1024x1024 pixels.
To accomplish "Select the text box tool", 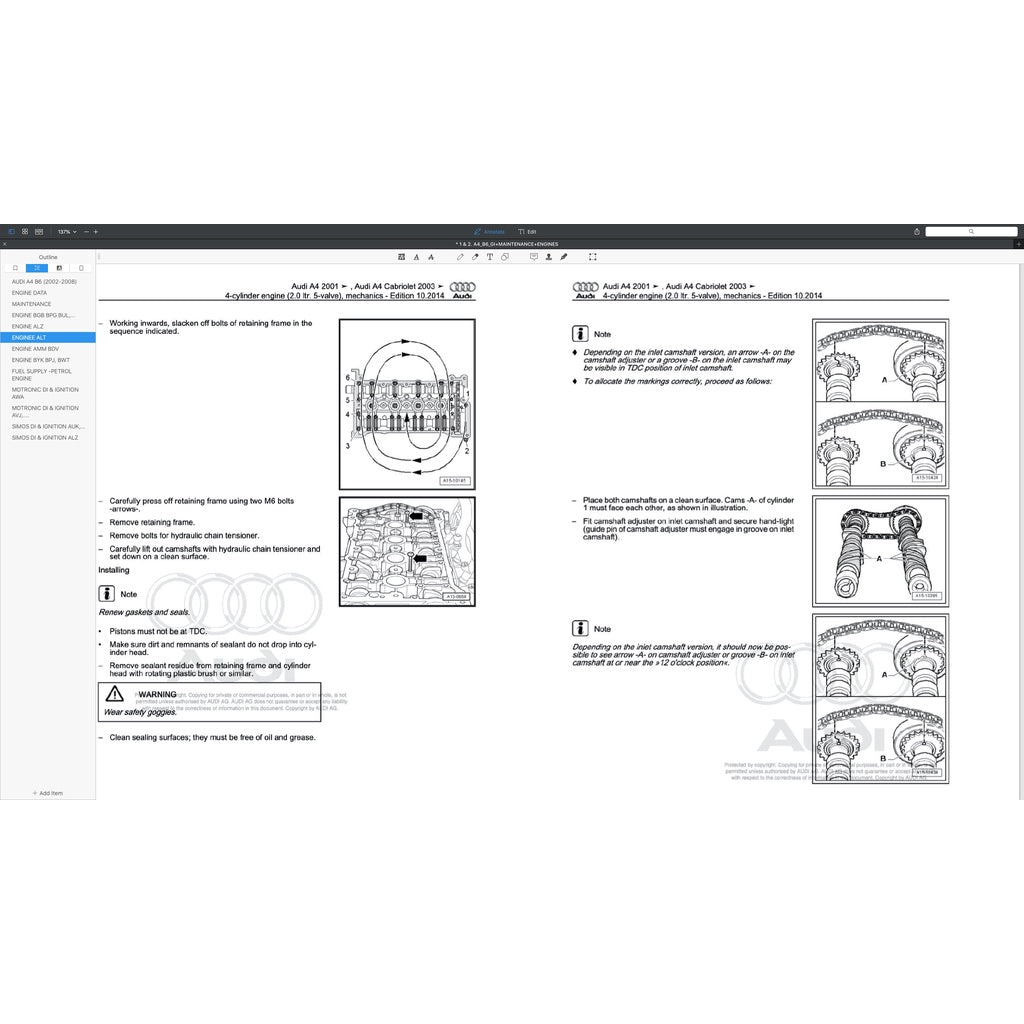I will point(490,257).
